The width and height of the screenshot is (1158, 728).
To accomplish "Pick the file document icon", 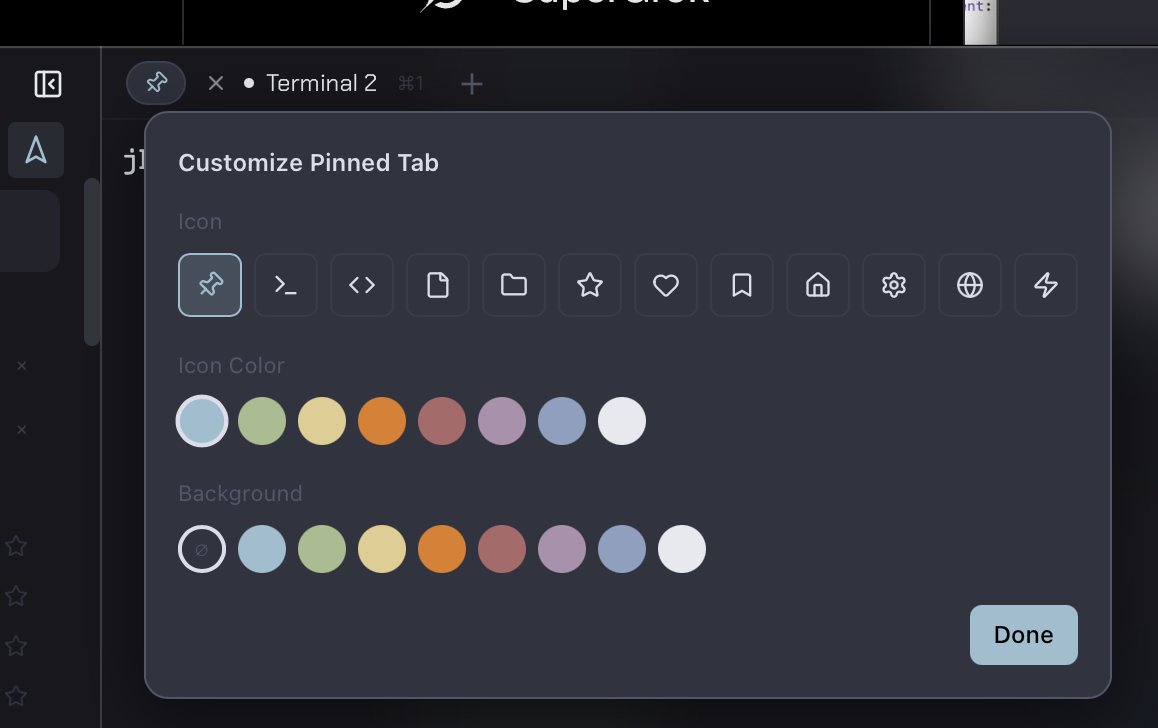I will pyautogui.click(x=438, y=285).
